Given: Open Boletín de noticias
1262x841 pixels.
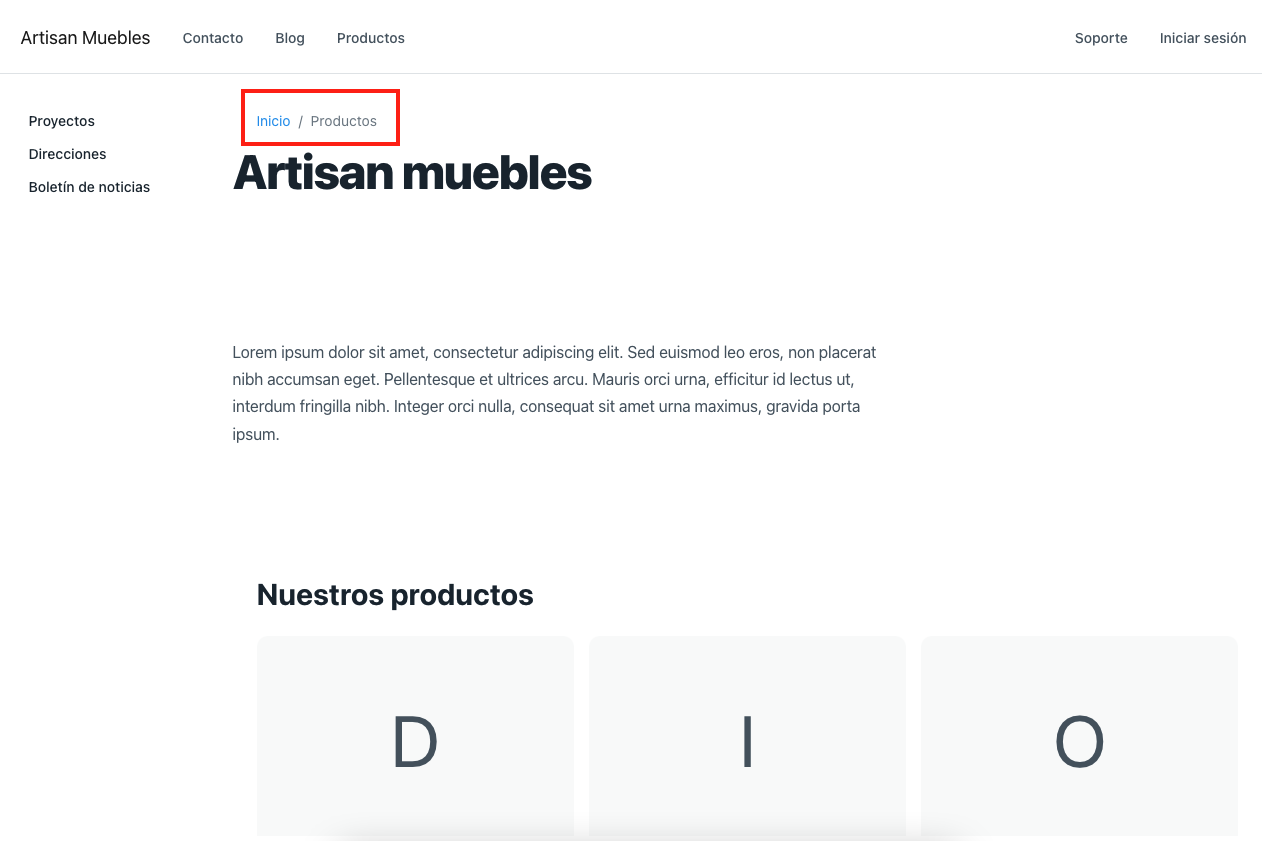Looking at the screenshot, I should pos(89,187).
